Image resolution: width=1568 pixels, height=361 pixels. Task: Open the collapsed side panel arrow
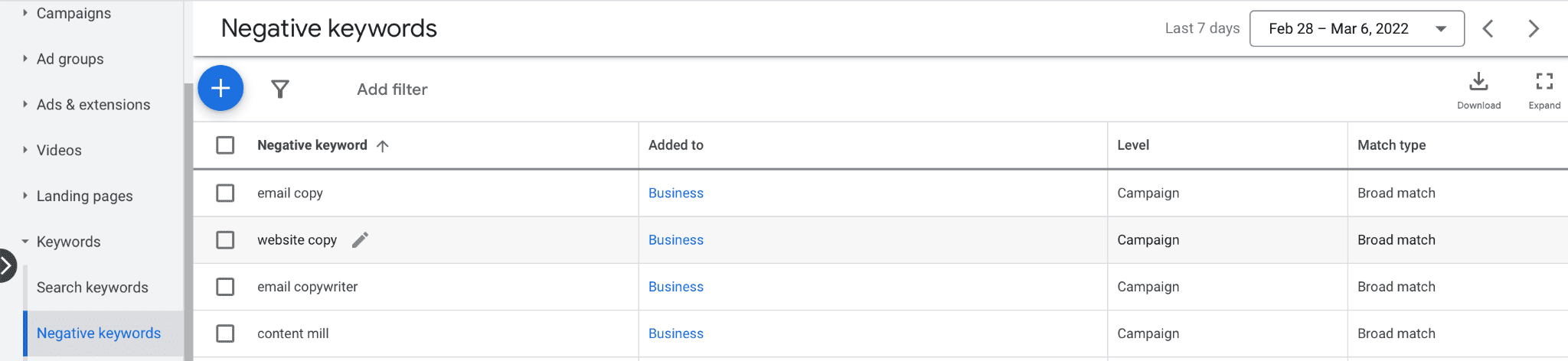coord(6,266)
